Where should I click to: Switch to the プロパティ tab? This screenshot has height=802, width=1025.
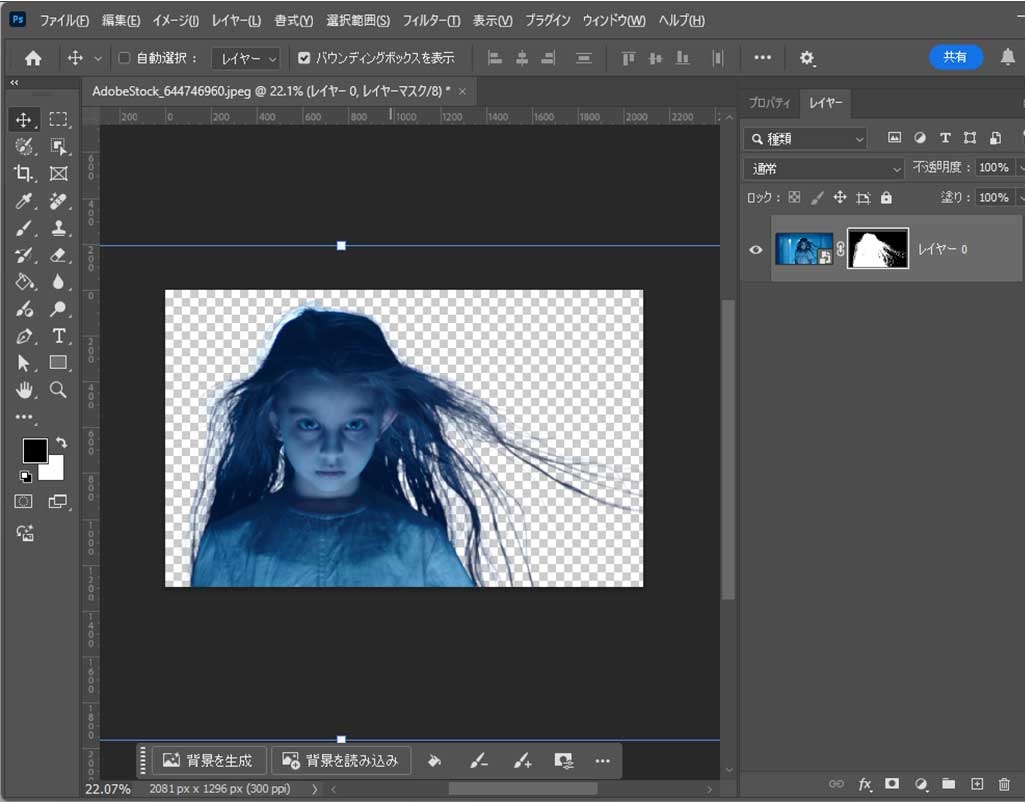[769, 103]
